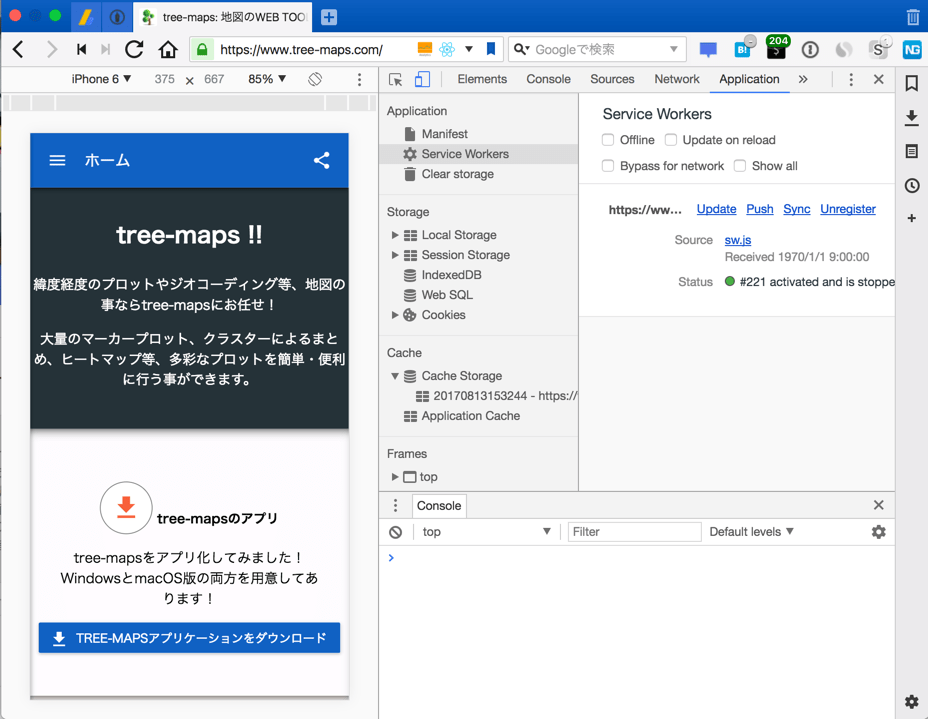
Task: Click the extension with 204 badge
Action: [x=776, y=47]
